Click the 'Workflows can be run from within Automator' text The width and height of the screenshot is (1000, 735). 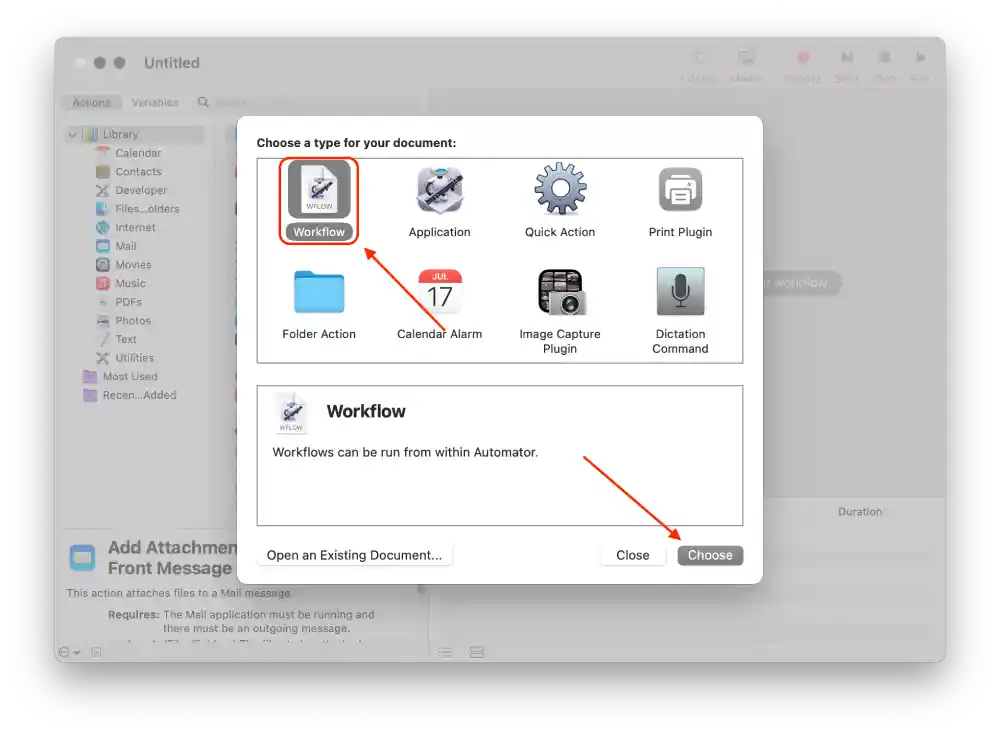click(405, 452)
